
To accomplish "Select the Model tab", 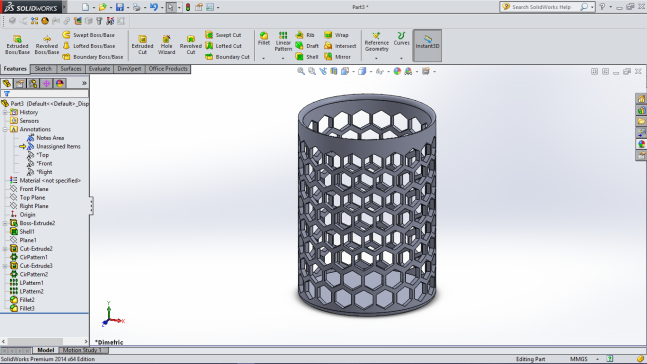I will [x=46, y=350].
